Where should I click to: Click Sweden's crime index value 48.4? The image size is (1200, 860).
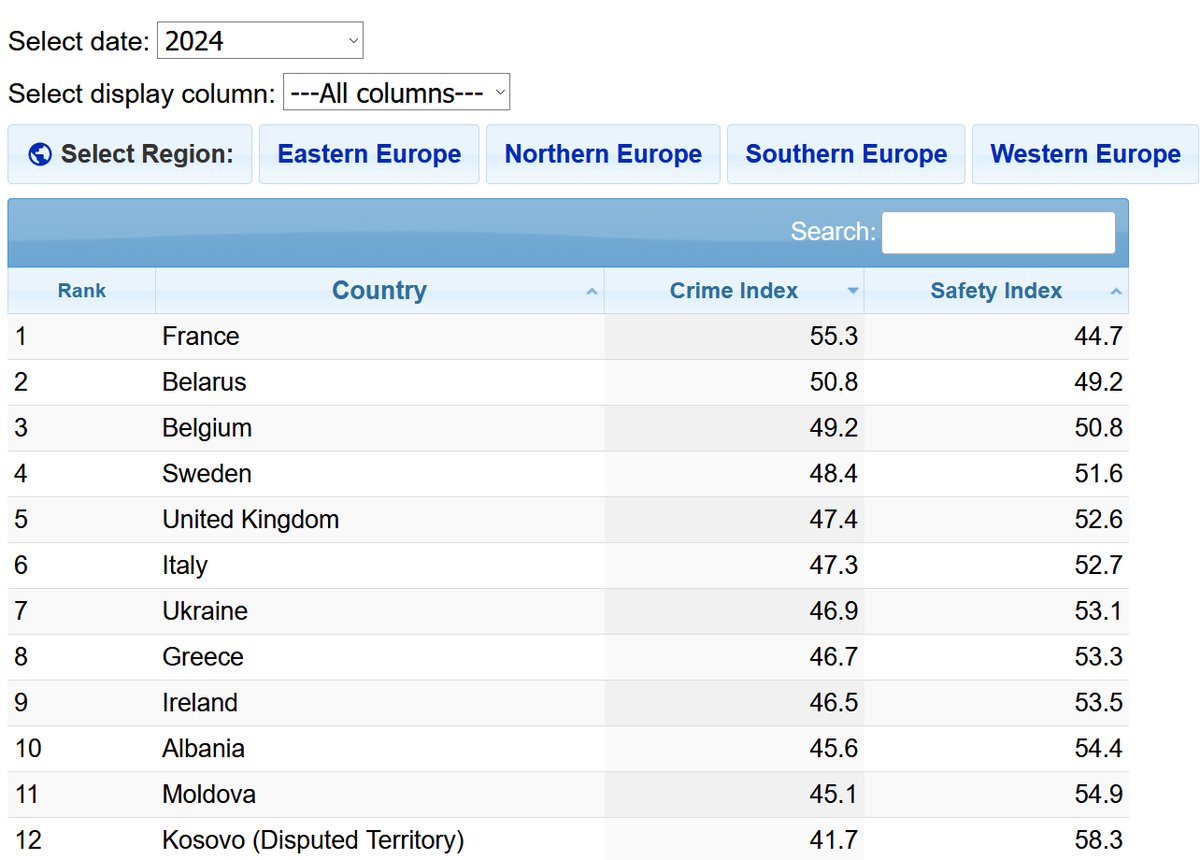click(x=834, y=474)
